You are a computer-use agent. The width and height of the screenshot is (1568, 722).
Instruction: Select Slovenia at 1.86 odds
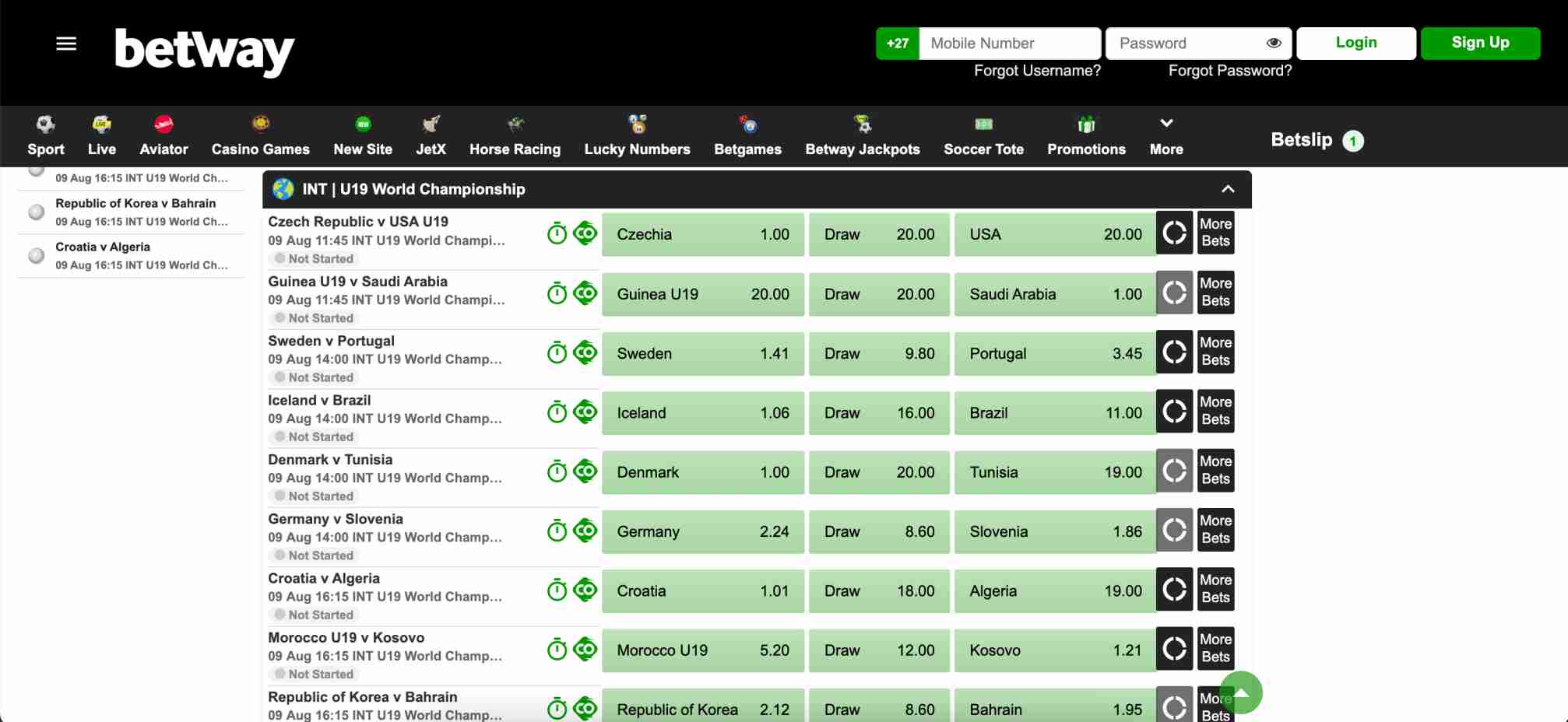point(1055,531)
